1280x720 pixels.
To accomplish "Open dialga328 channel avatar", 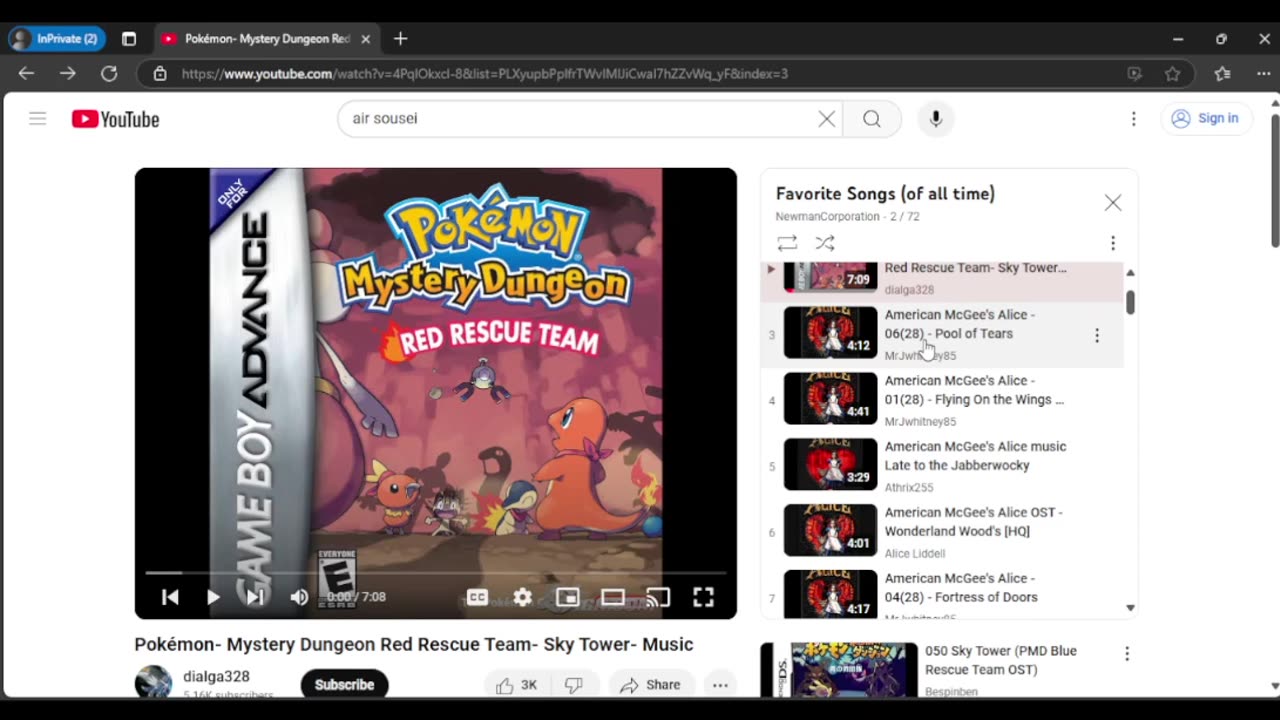I will pos(153,682).
